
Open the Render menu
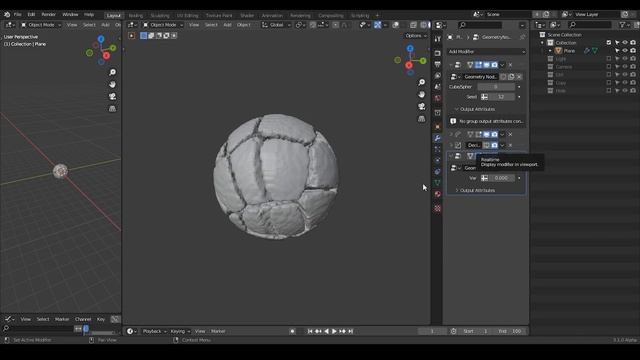49,14
